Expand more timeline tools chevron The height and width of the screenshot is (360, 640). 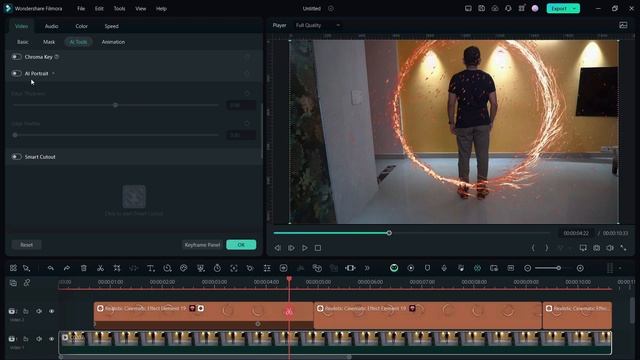point(367,268)
